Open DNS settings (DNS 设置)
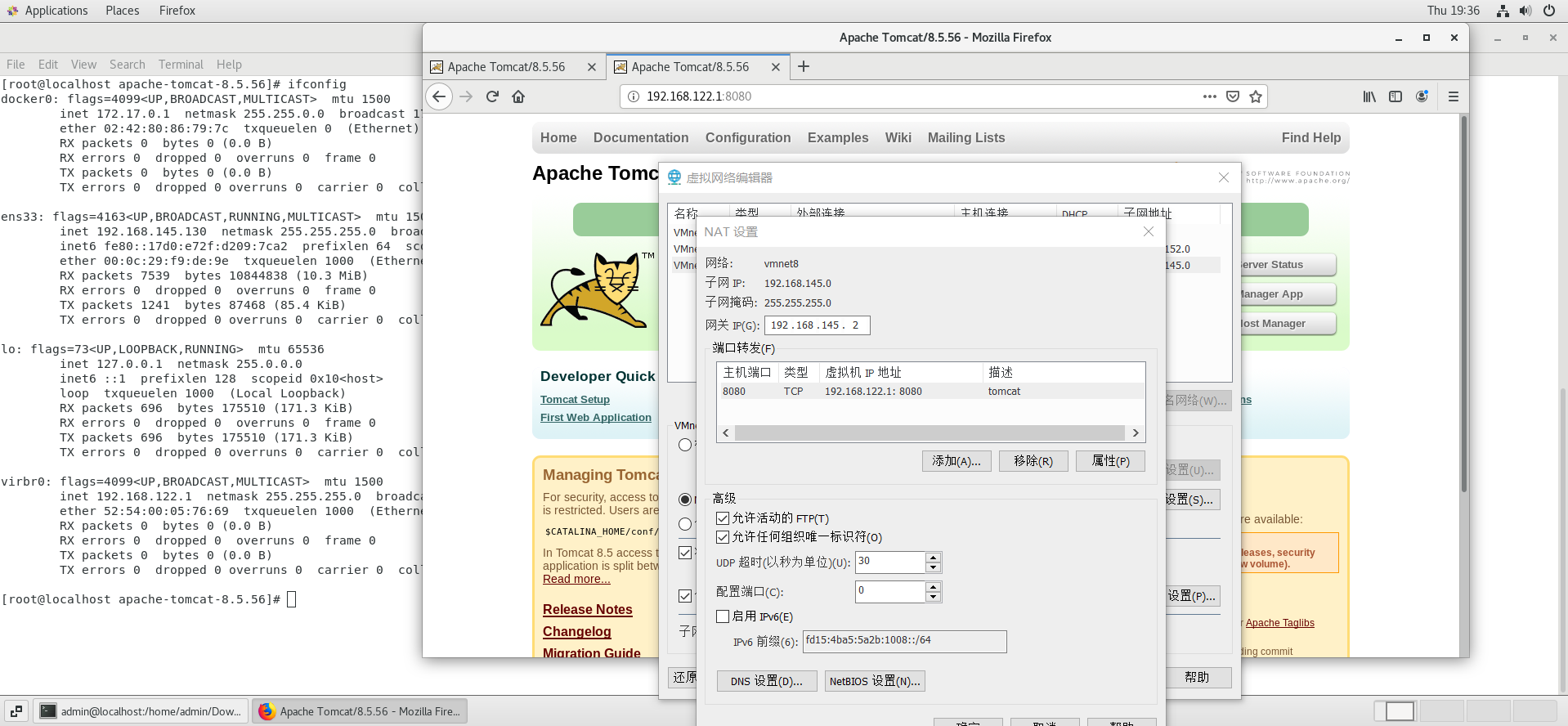Viewport: 1568px width, 726px height. 767,681
